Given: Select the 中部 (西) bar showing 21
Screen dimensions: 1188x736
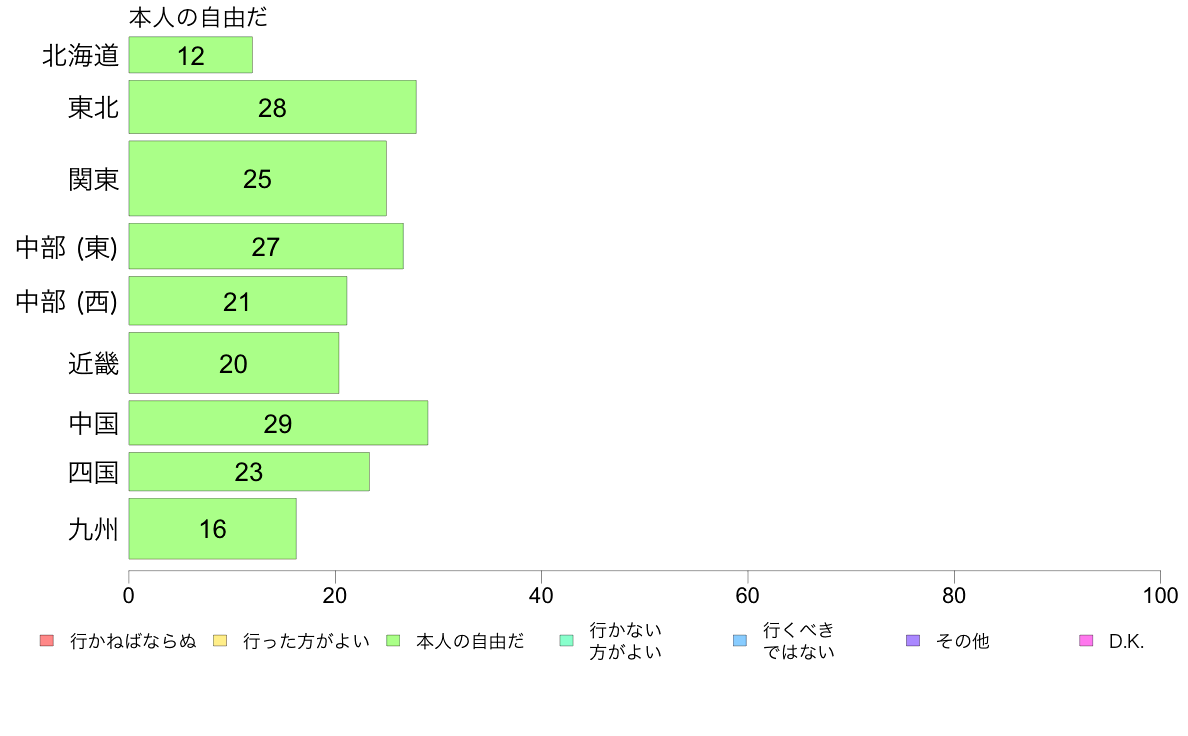Looking at the screenshot, I should click(x=237, y=301).
